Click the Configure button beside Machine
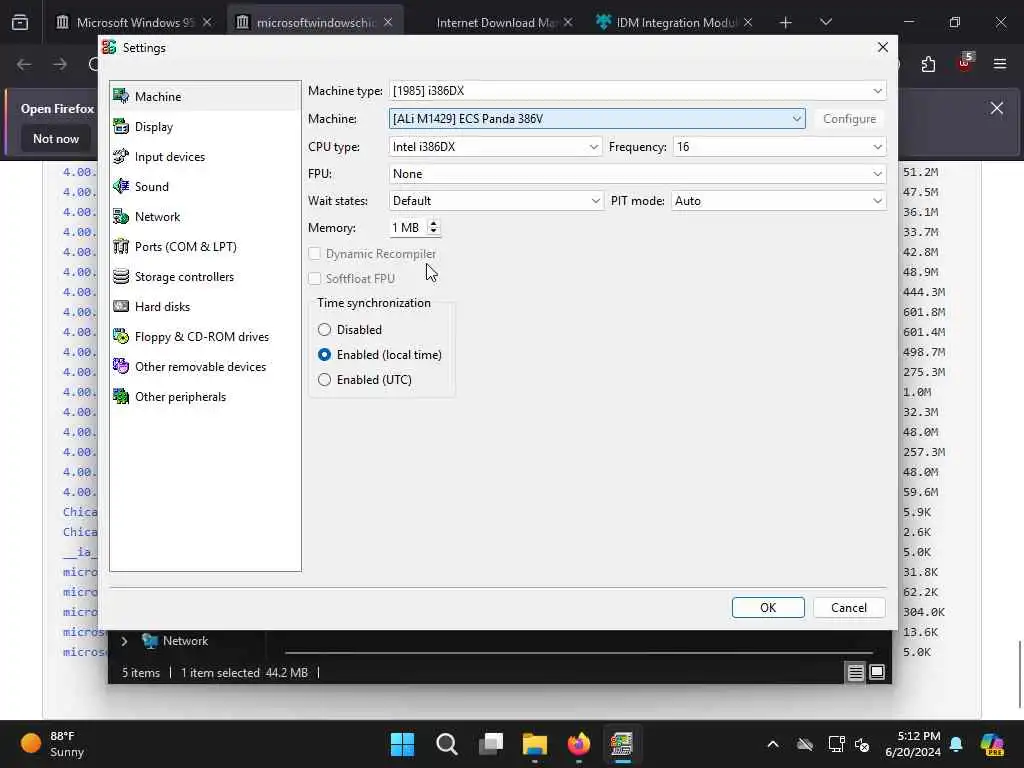The width and height of the screenshot is (1024, 768). [x=849, y=119]
